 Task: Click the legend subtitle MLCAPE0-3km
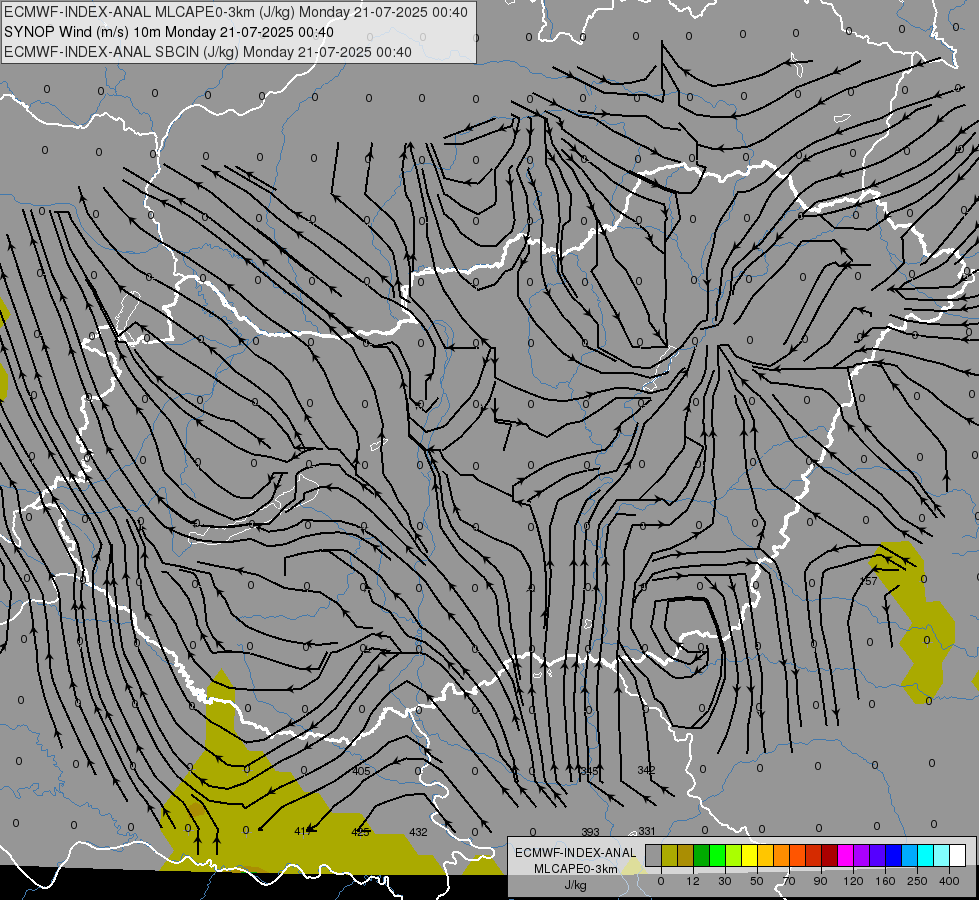[x=576, y=869]
